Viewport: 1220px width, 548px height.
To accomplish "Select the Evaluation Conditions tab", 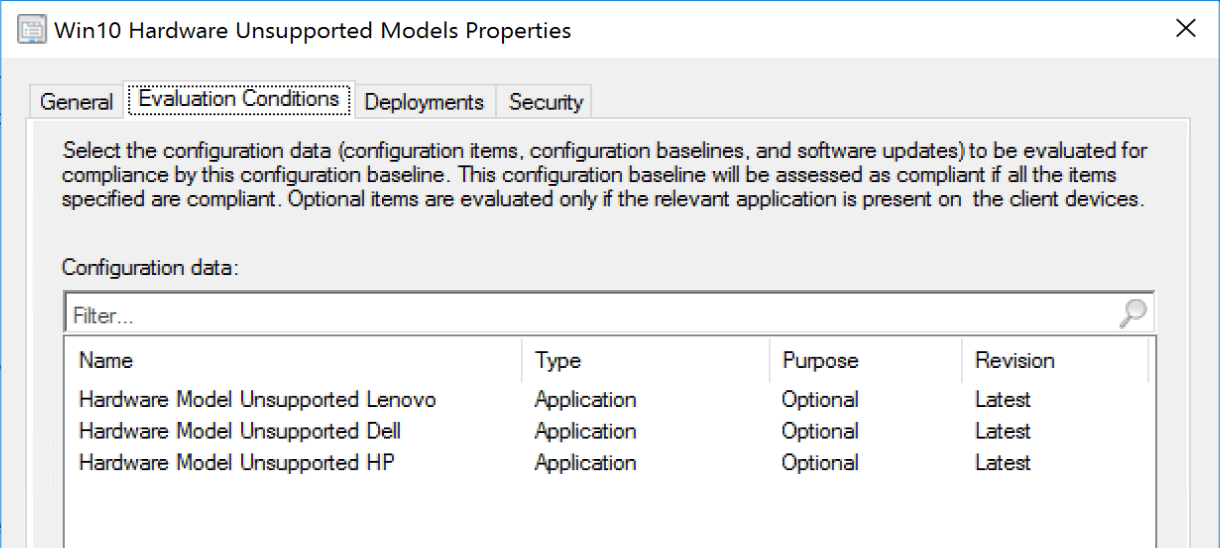I will point(238,99).
